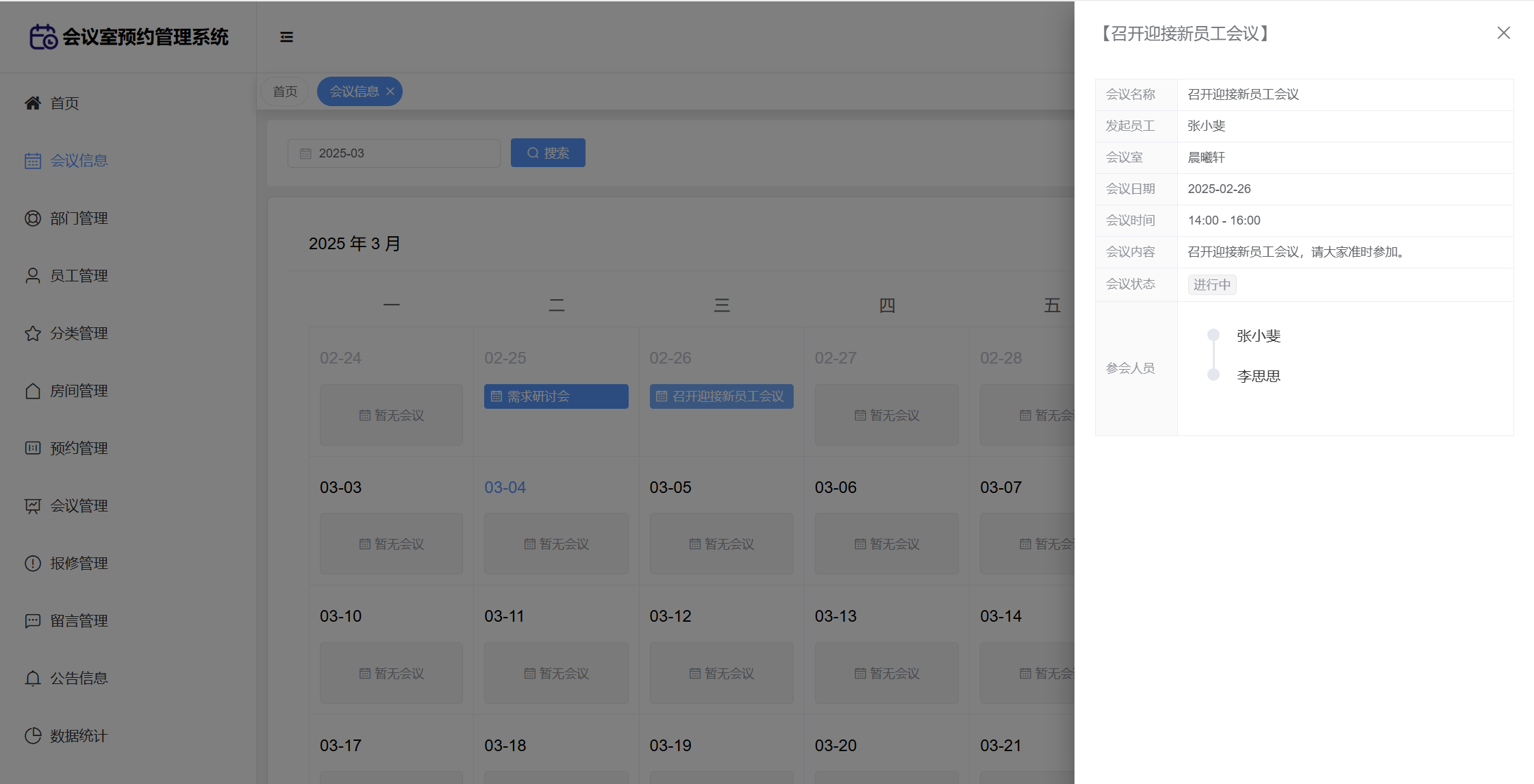Image resolution: width=1534 pixels, height=784 pixels.
Task: Click the home icon in sidebar
Action: [33, 103]
